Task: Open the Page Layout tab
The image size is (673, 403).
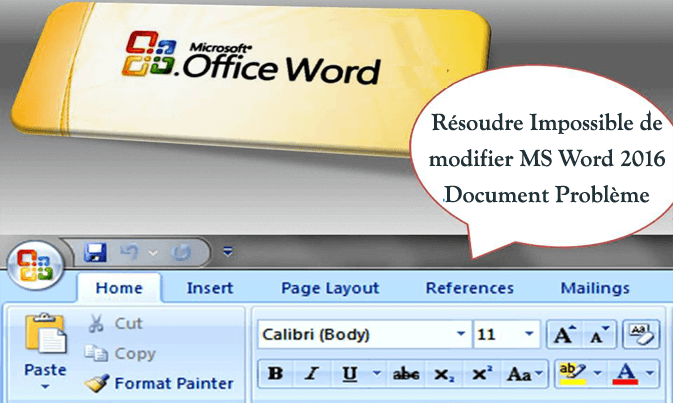Action: click(330, 288)
